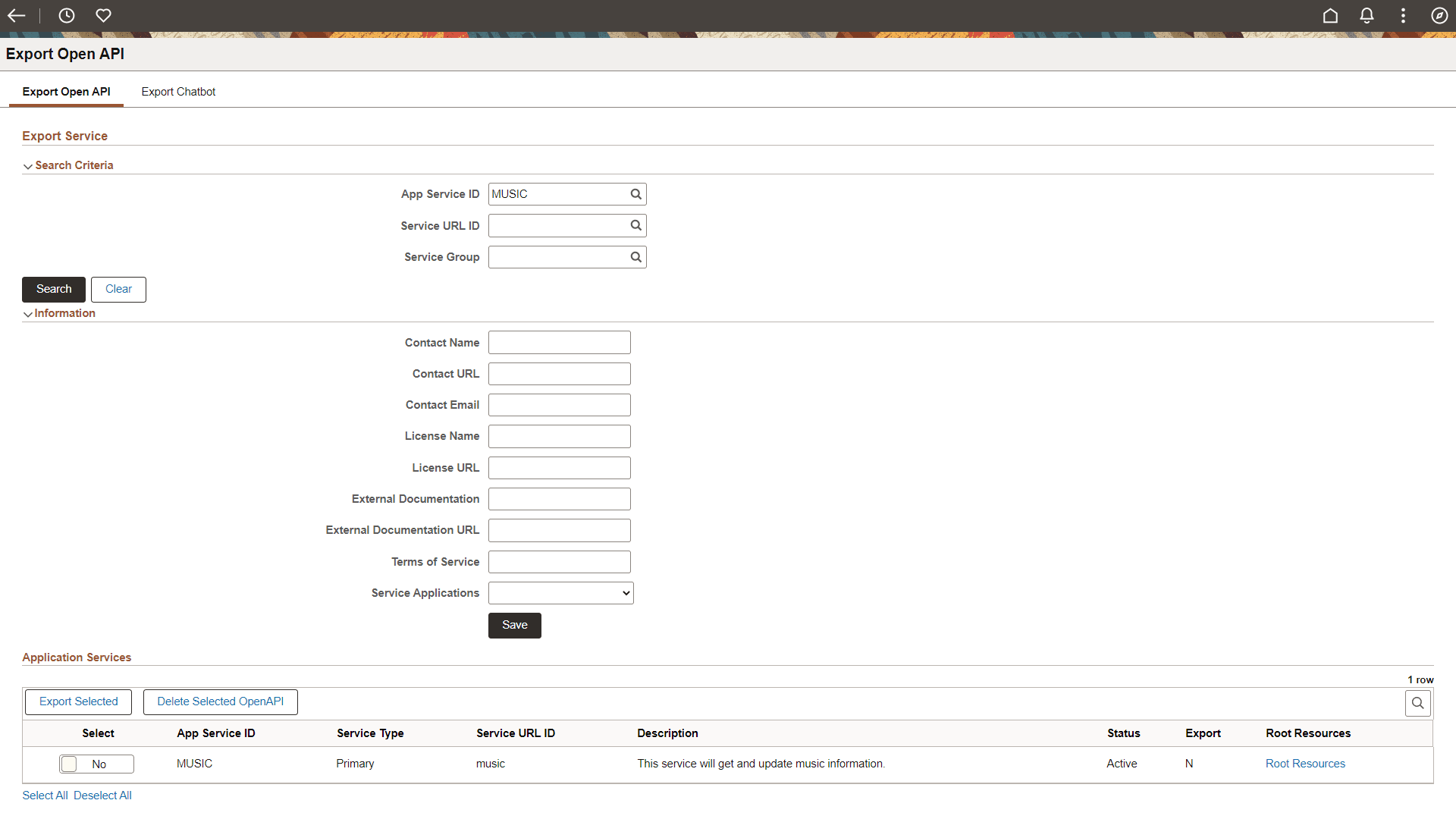The width and height of the screenshot is (1456, 819).
Task: Click the Contact Email input field
Action: coord(559,404)
